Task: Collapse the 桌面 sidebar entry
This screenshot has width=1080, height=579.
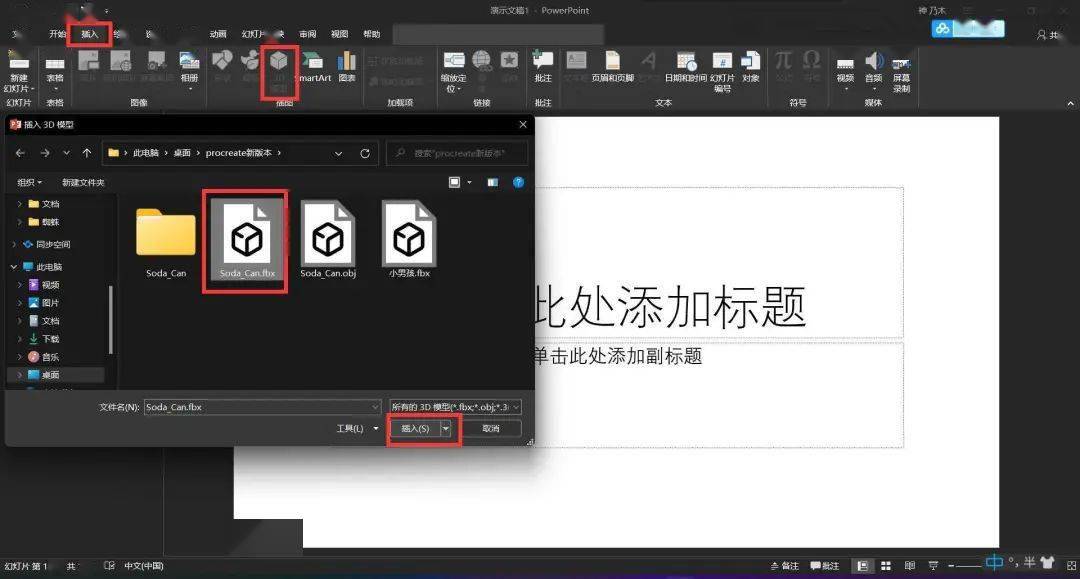Action: tap(17, 374)
